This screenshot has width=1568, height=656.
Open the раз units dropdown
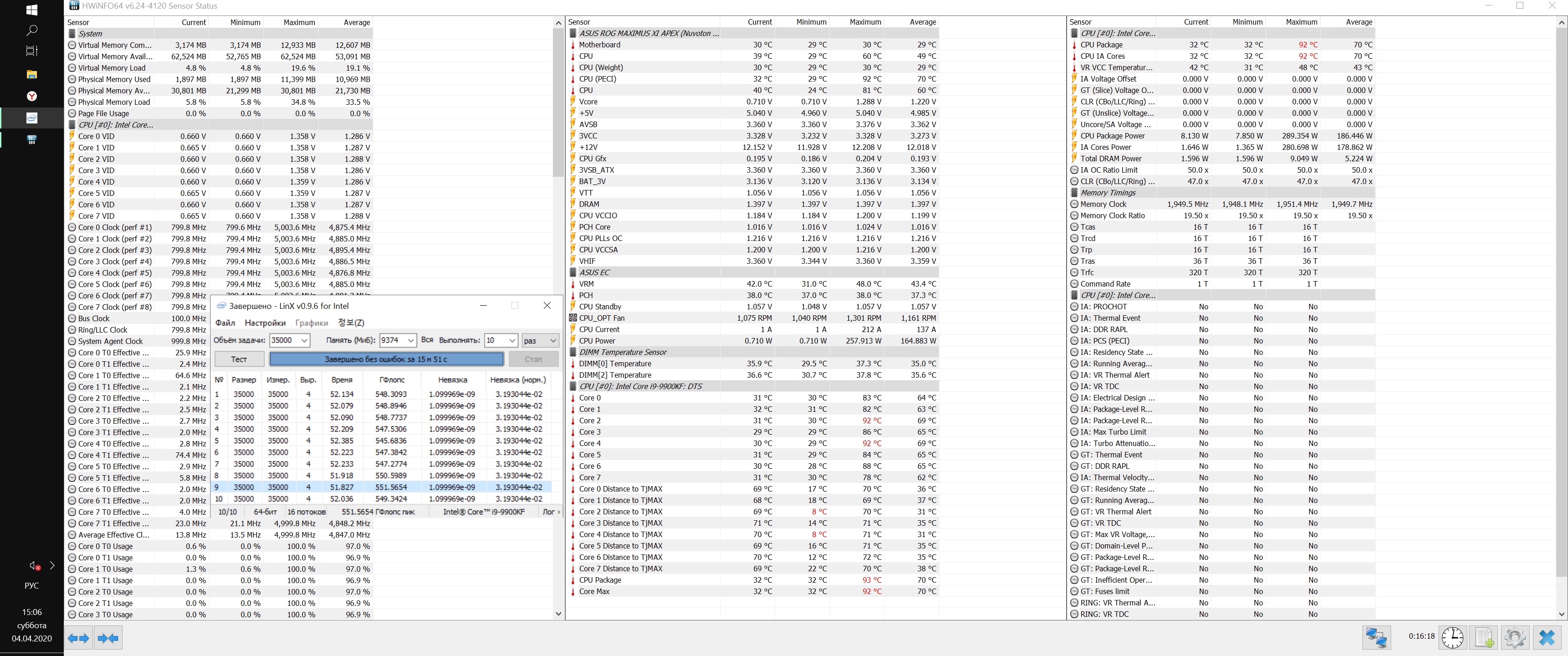click(x=553, y=340)
